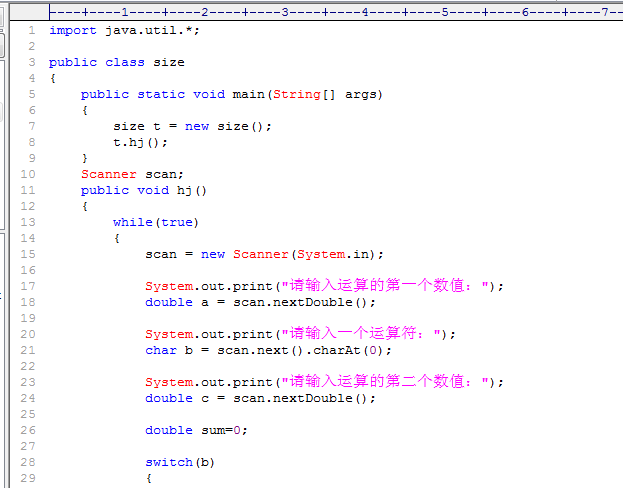This screenshot has height=488, width=623.
Task: Click line number 10 in the gutter
Action: coord(28,174)
